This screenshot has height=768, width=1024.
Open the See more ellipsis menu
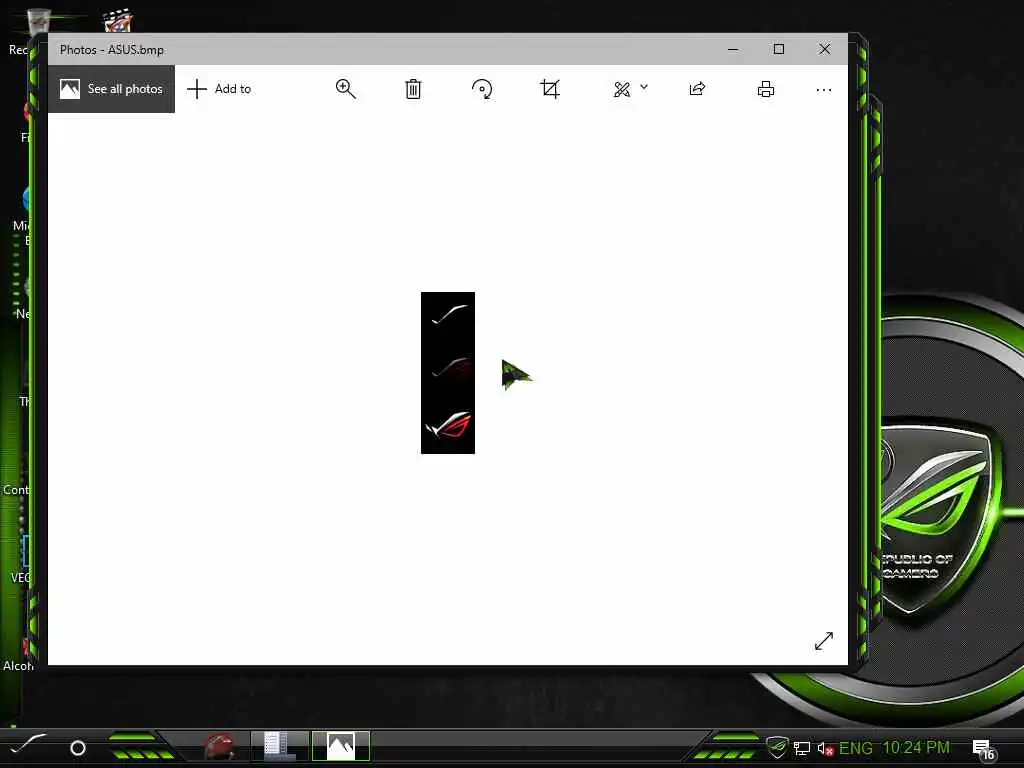pyautogui.click(x=824, y=89)
